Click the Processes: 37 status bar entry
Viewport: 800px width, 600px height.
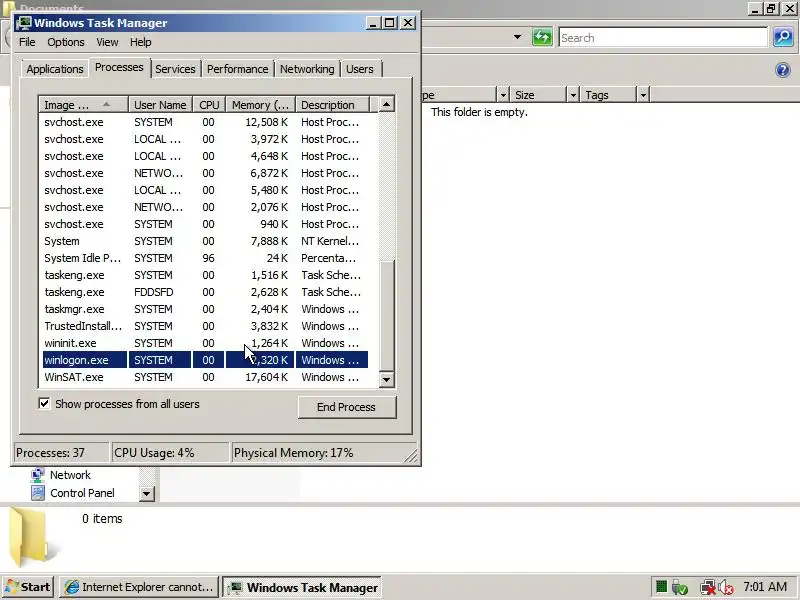(x=62, y=453)
